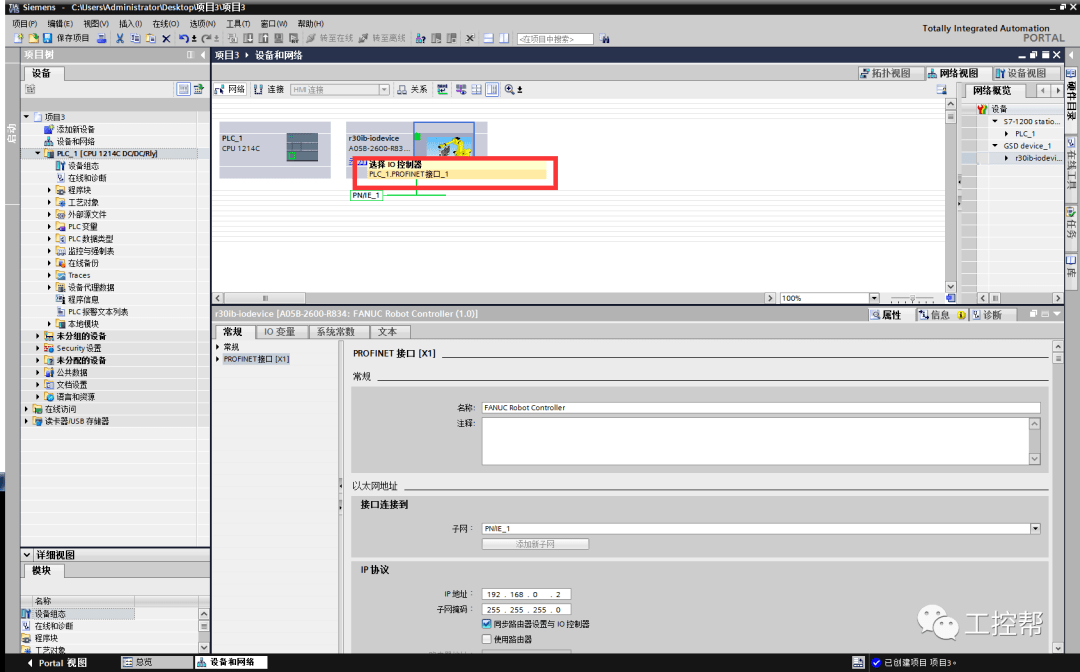
Task: Click in the 注释 comment text area
Action: [756, 441]
